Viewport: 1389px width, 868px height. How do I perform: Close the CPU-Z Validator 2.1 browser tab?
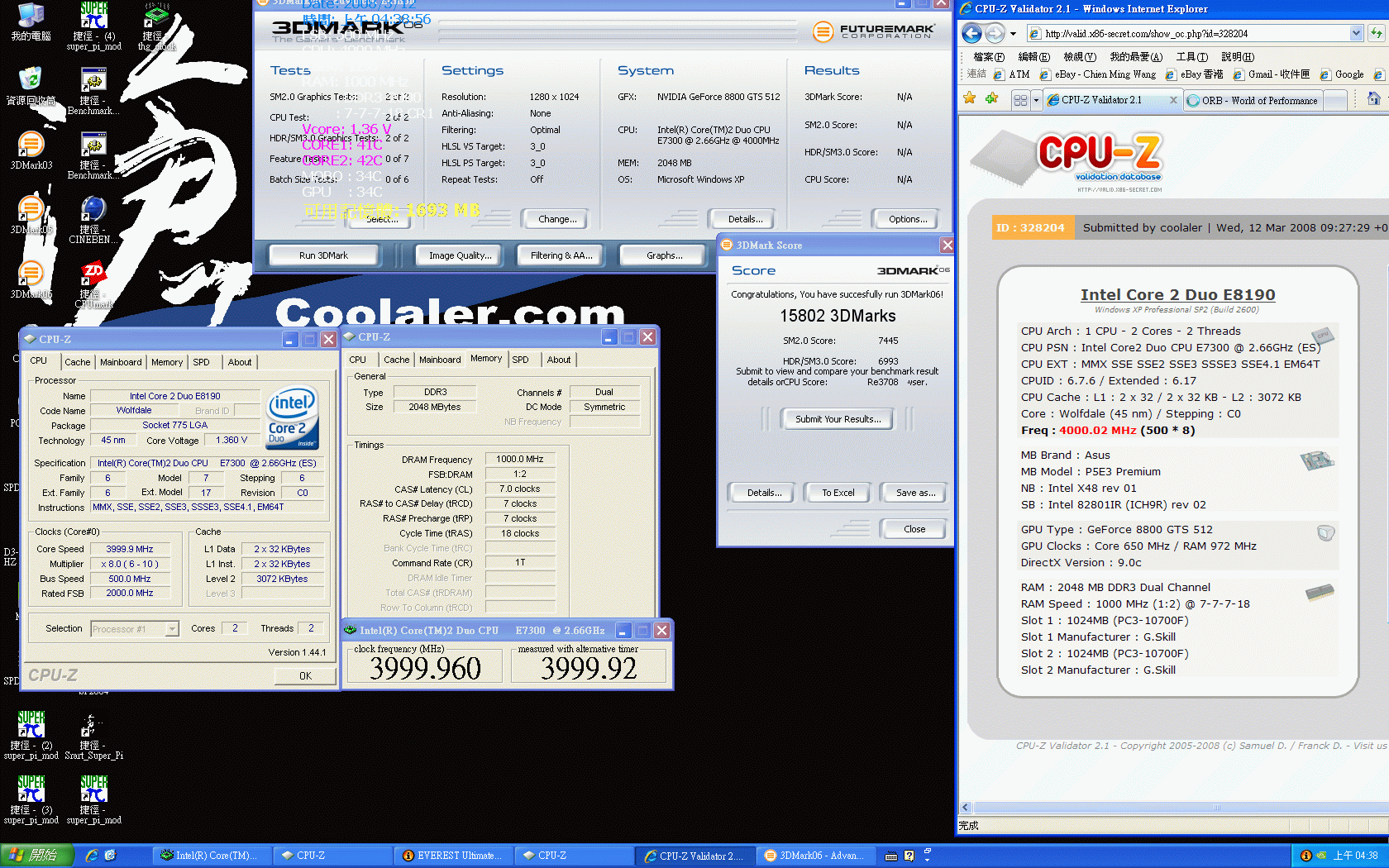coord(1172,100)
